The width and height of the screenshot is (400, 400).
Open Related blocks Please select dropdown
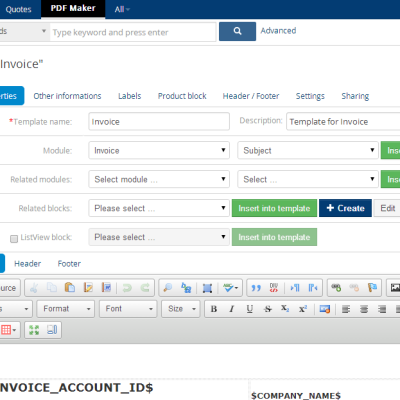pos(159,208)
